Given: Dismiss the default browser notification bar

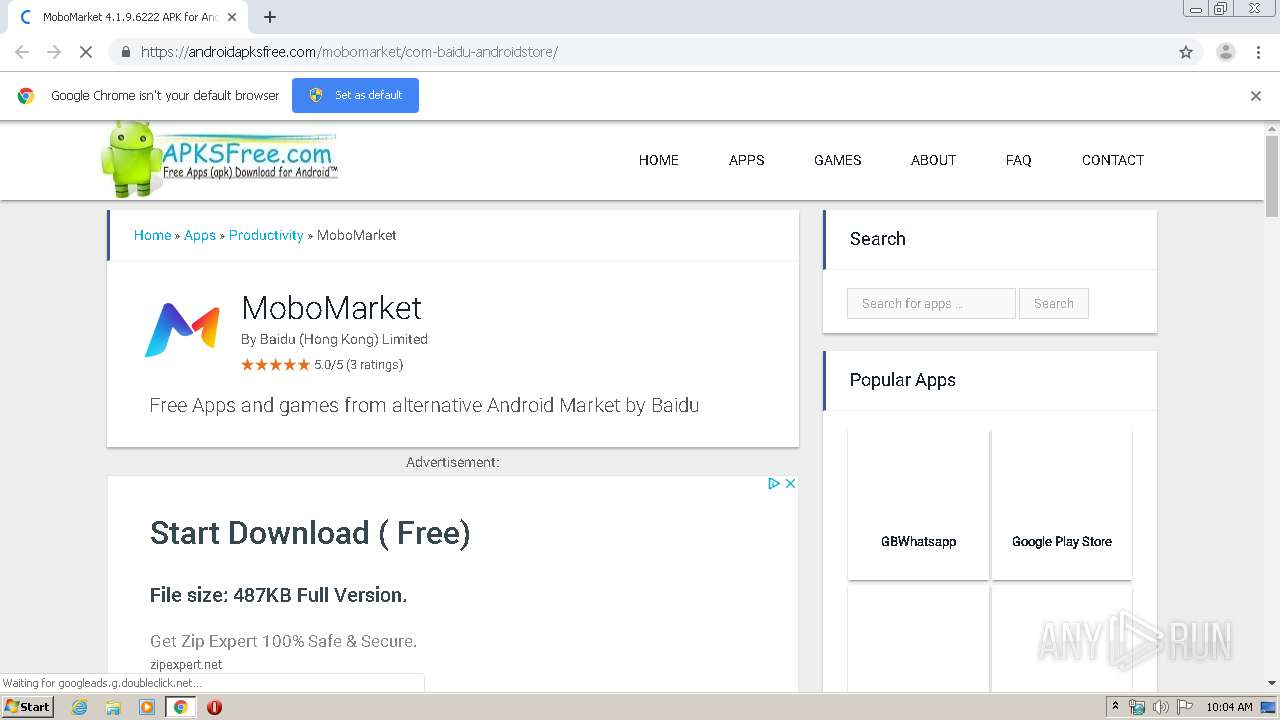Looking at the screenshot, I should pos(1256,96).
